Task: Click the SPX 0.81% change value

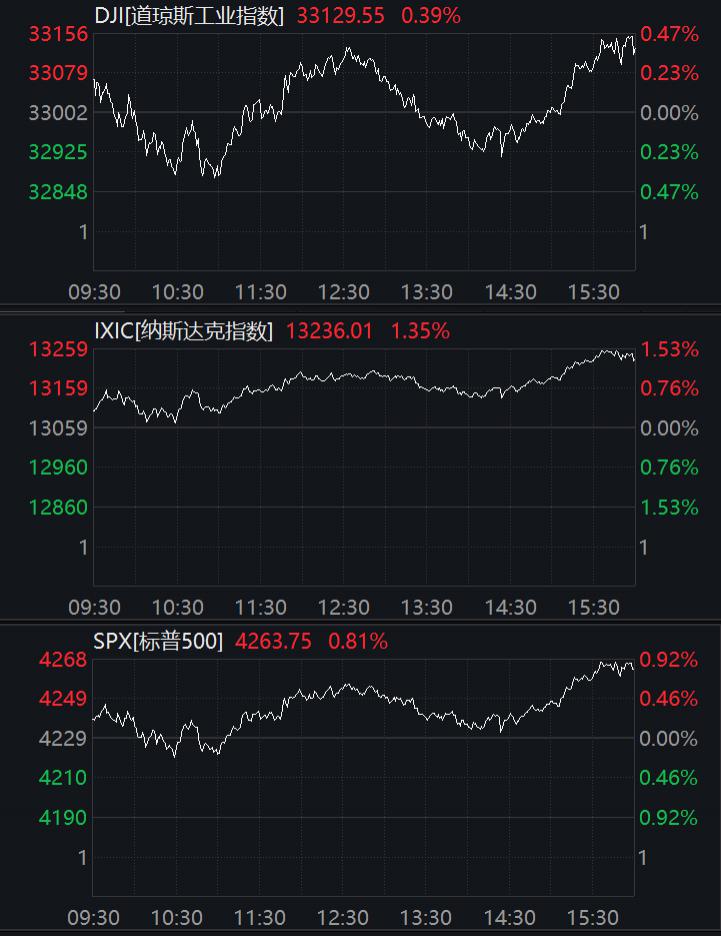Action: point(358,642)
